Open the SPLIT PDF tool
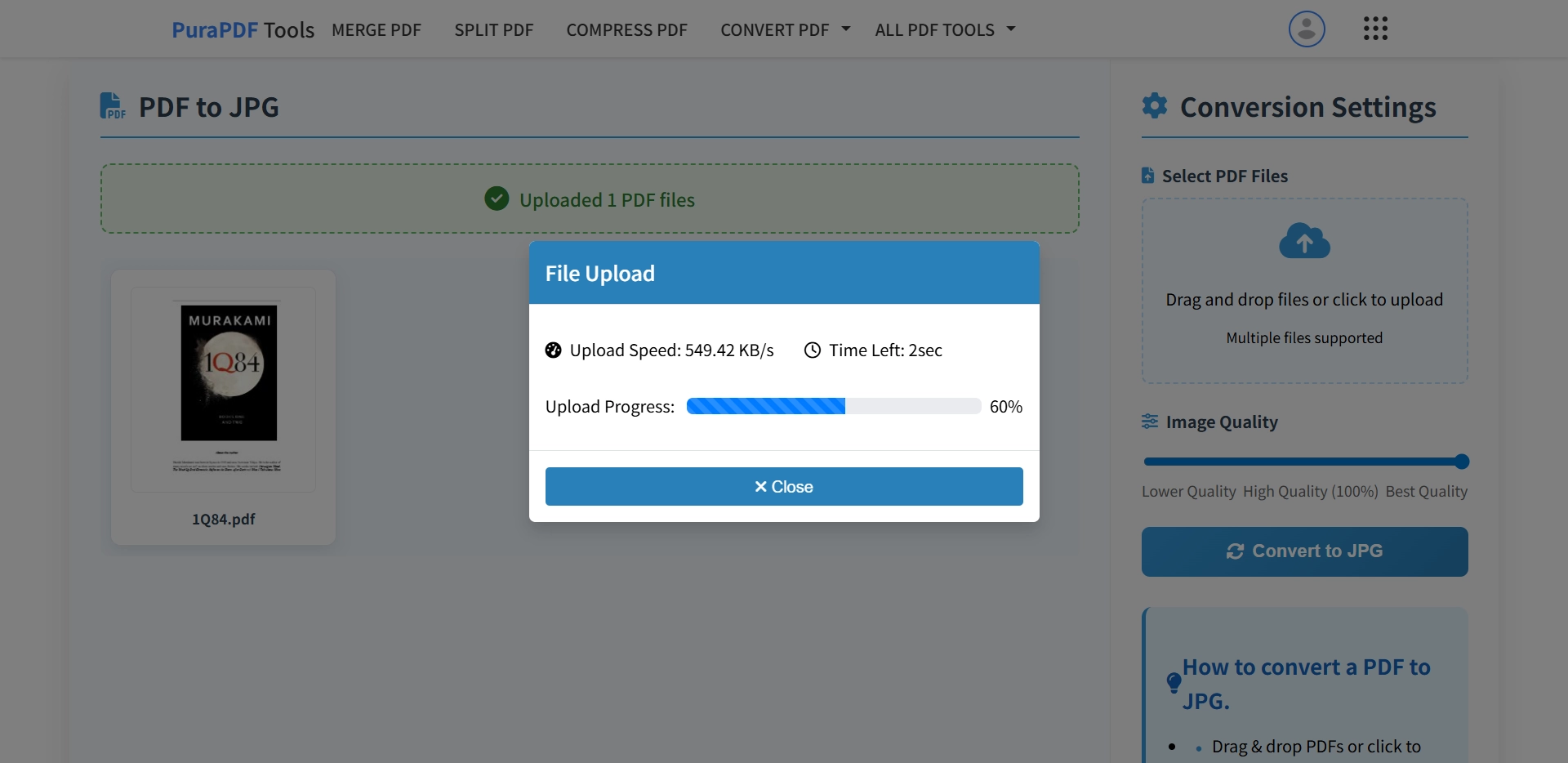 click(493, 29)
